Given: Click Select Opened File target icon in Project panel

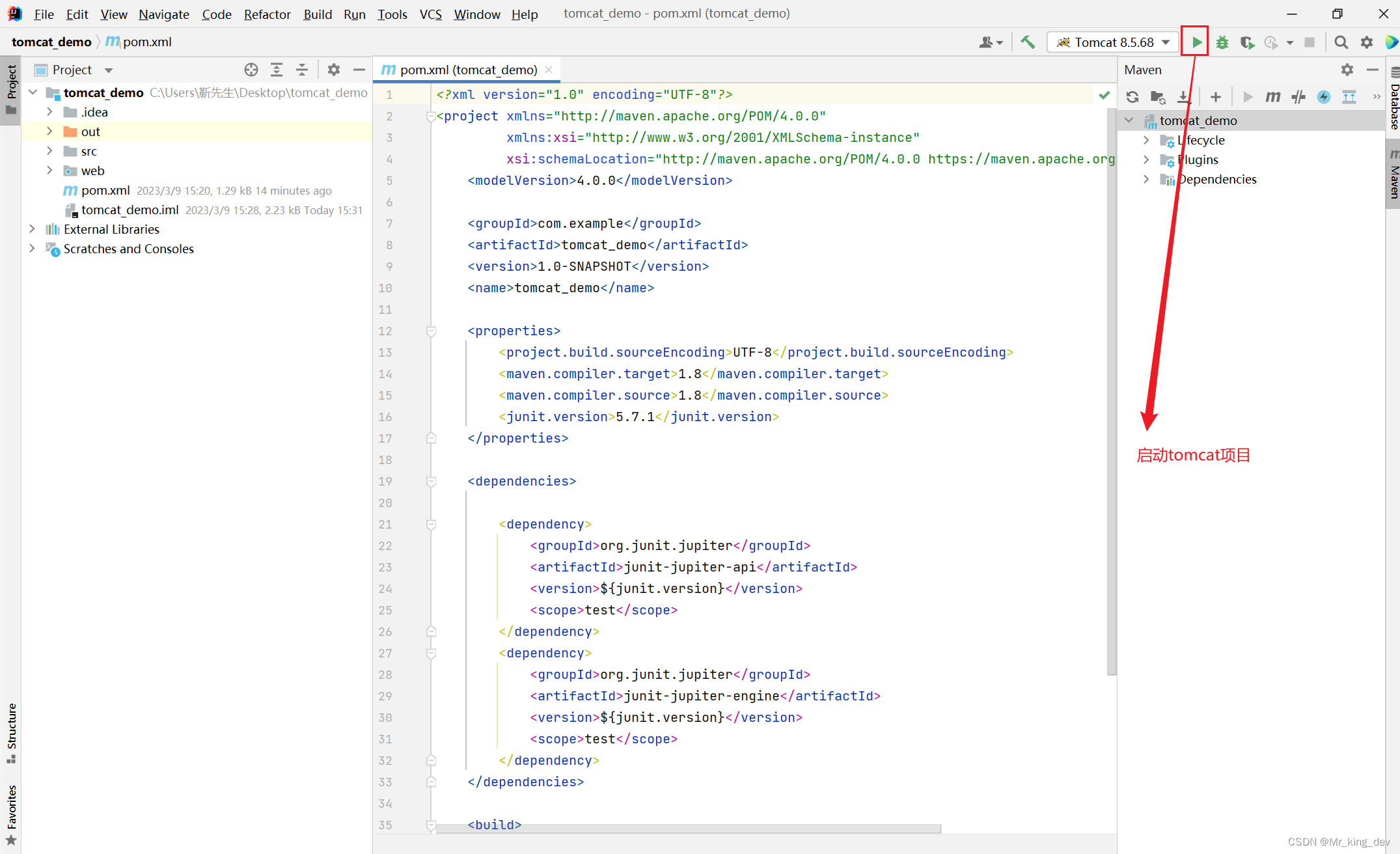Looking at the screenshot, I should (x=251, y=70).
